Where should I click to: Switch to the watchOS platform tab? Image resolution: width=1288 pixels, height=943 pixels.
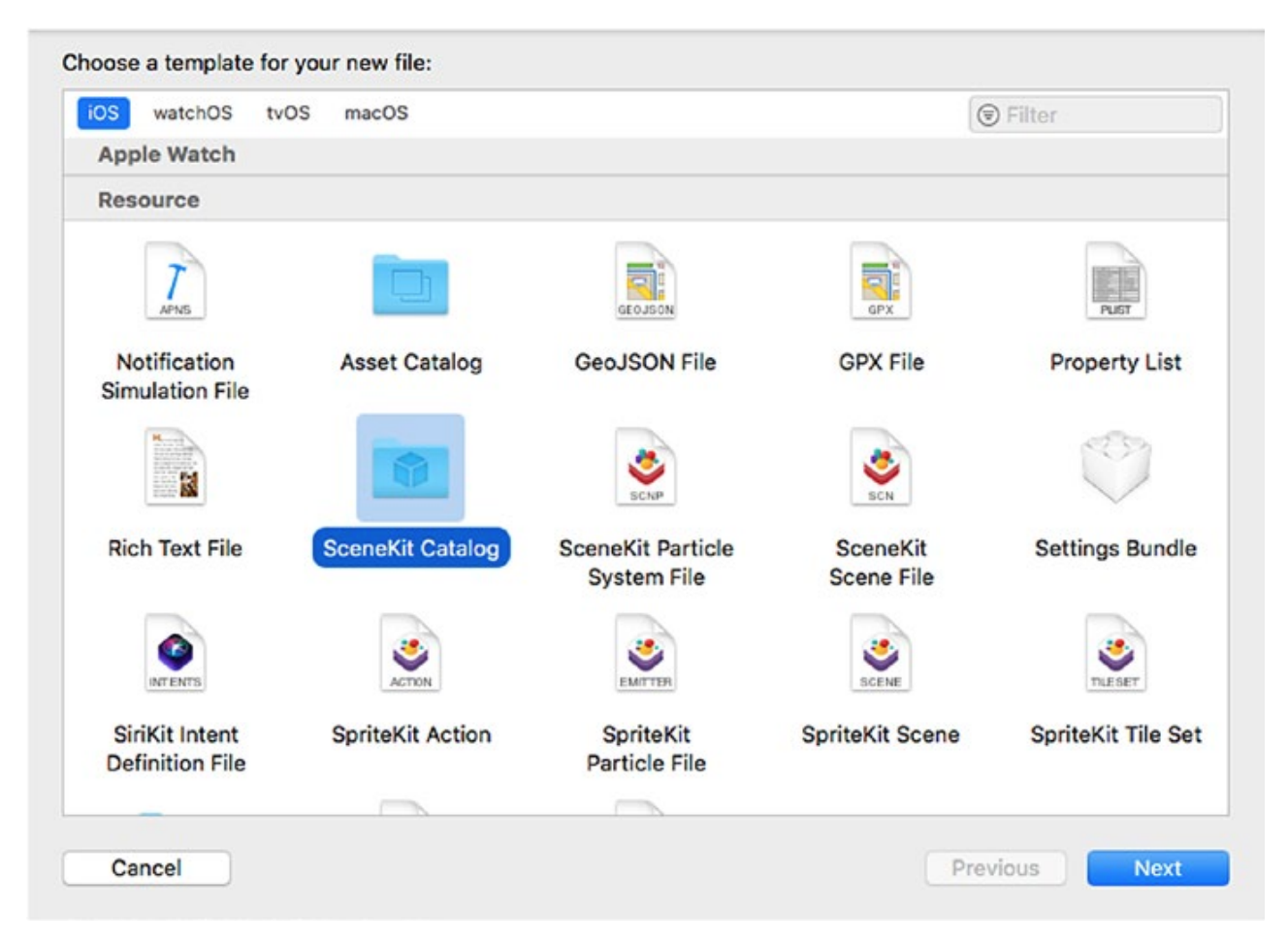(192, 113)
